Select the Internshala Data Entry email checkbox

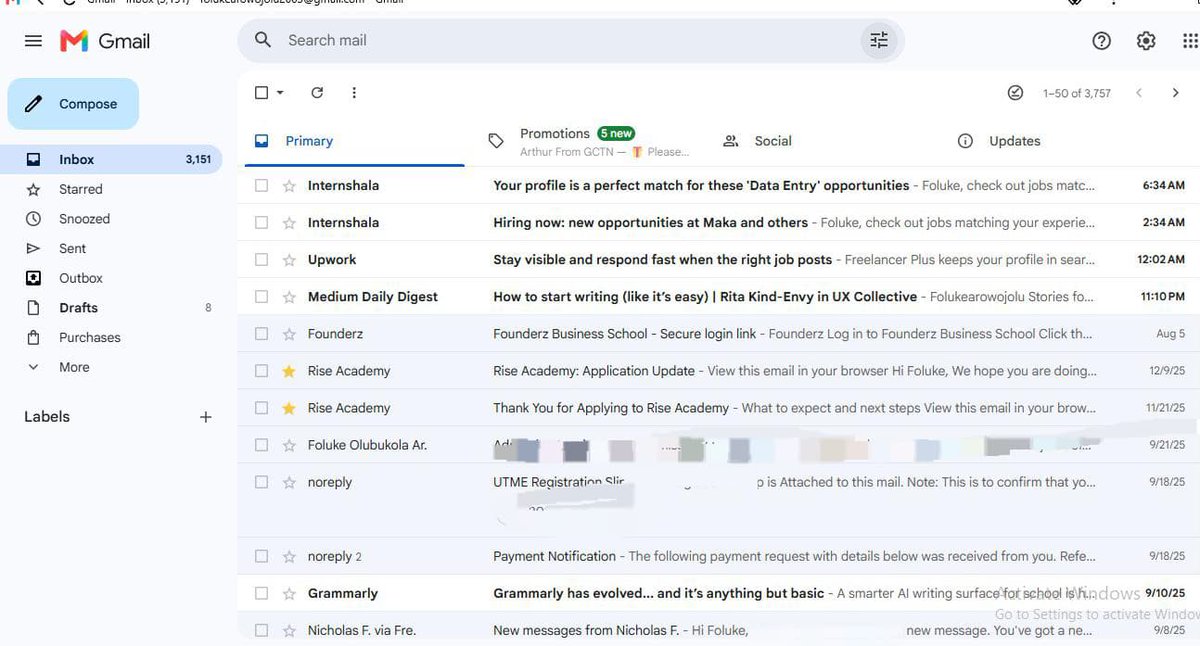261,186
